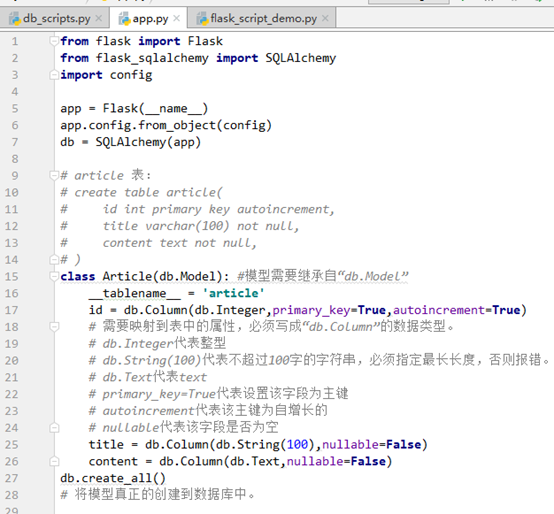The width and height of the screenshot is (554, 514).
Task: Click 'primary_key=True' argument on line 17
Action: 329,310
